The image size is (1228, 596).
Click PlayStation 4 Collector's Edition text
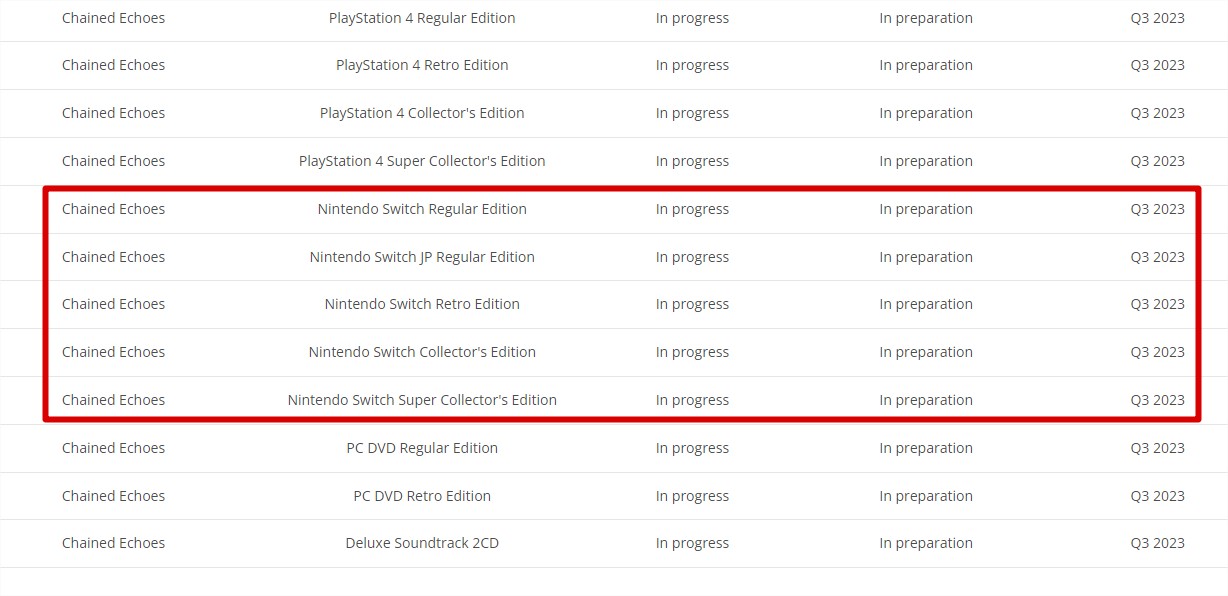pos(422,113)
